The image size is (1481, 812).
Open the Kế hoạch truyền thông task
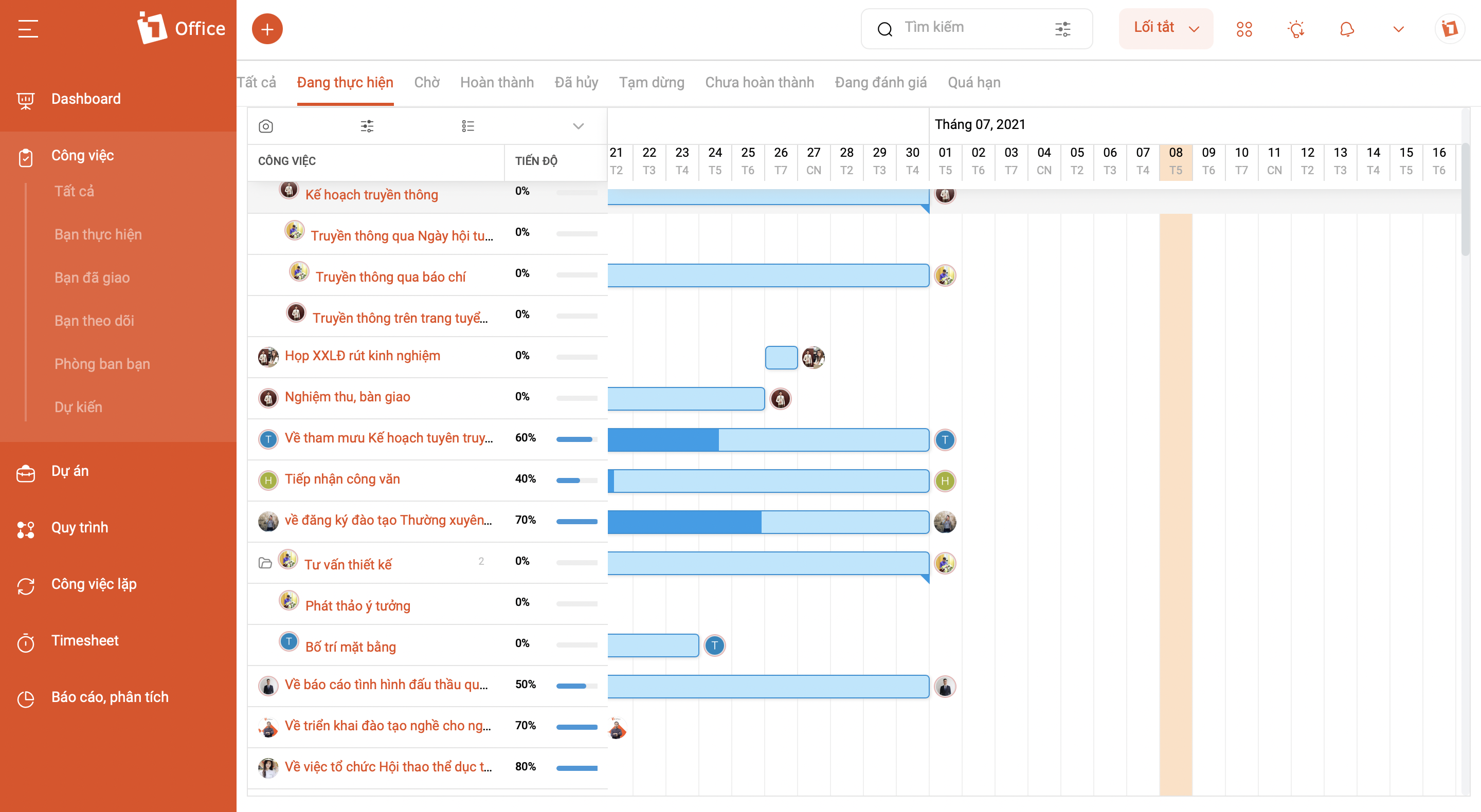tap(371, 194)
